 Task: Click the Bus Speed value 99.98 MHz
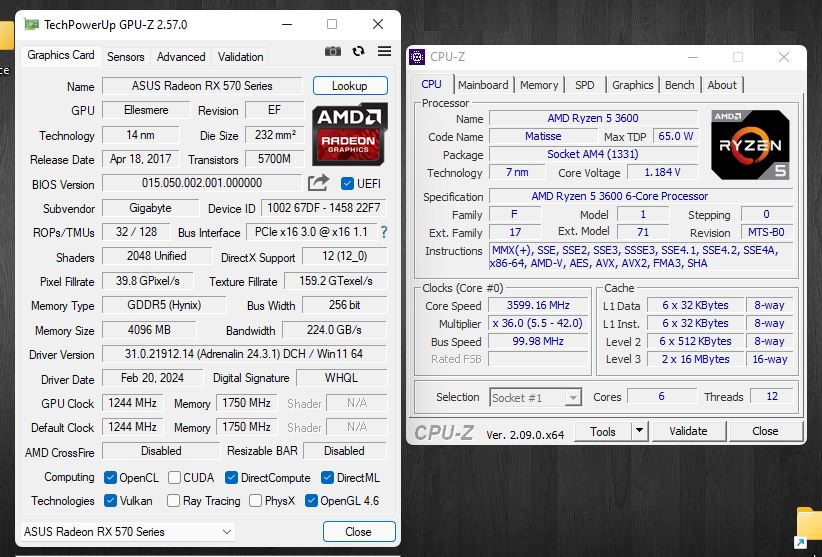pos(538,341)
